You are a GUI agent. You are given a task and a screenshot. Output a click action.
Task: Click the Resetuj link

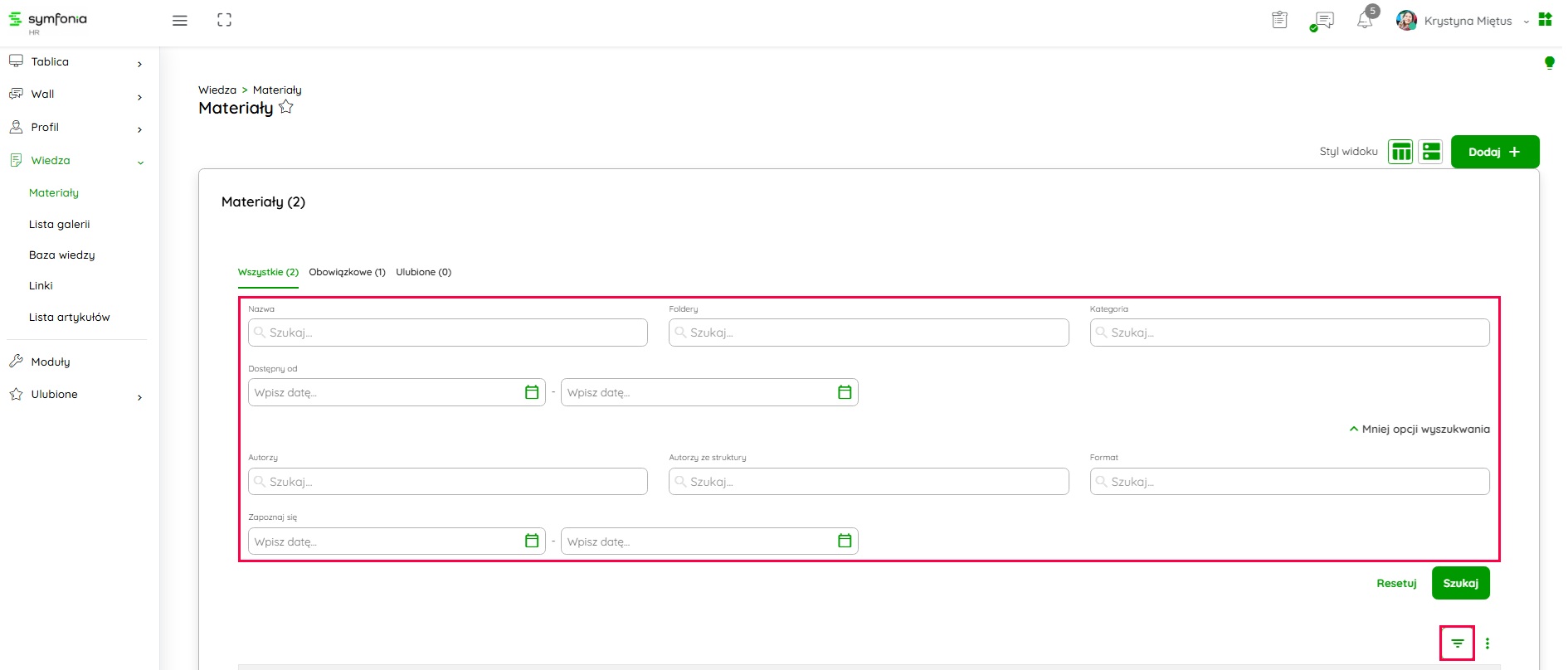[1396, 584]
